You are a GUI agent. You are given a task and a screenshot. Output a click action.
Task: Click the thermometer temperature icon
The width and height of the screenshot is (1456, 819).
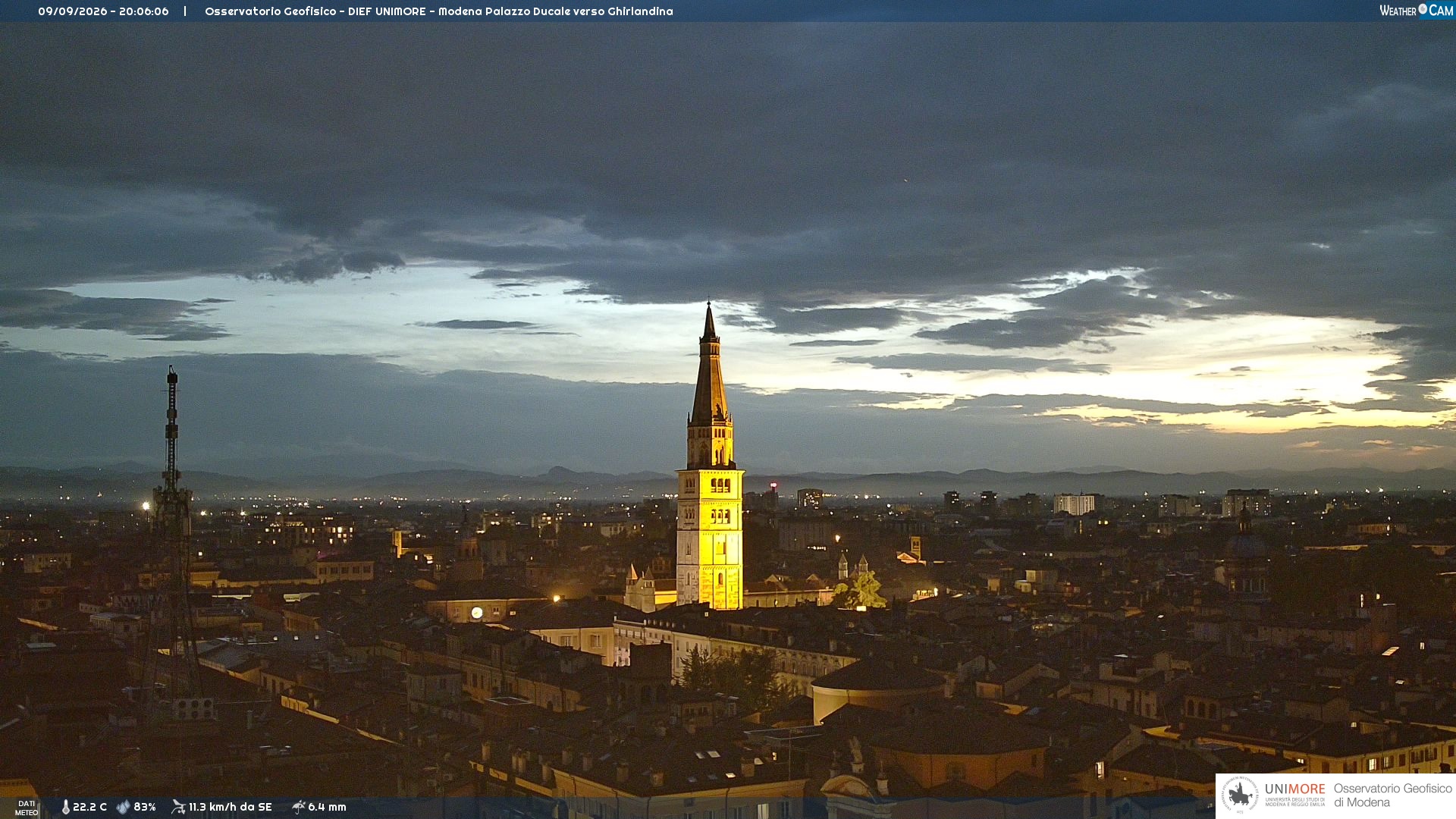pos(65,807)
